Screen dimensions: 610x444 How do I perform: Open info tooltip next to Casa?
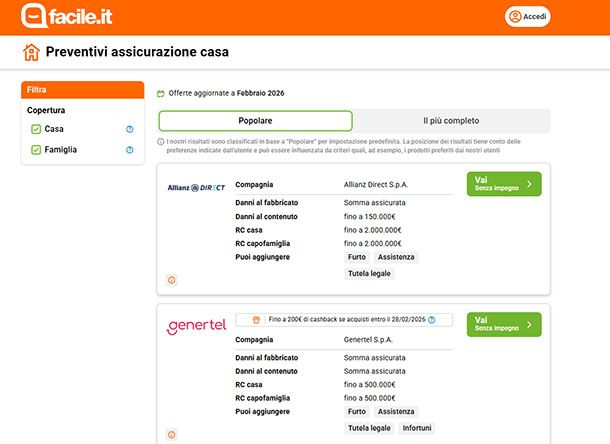pyautogui.click(x=130, y=129)
